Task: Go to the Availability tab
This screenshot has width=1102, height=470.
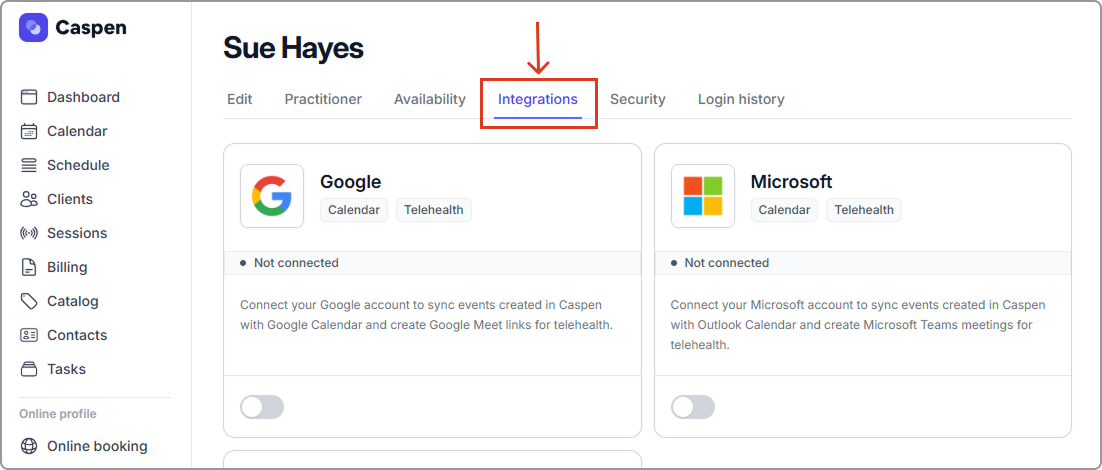Action: 429,99
